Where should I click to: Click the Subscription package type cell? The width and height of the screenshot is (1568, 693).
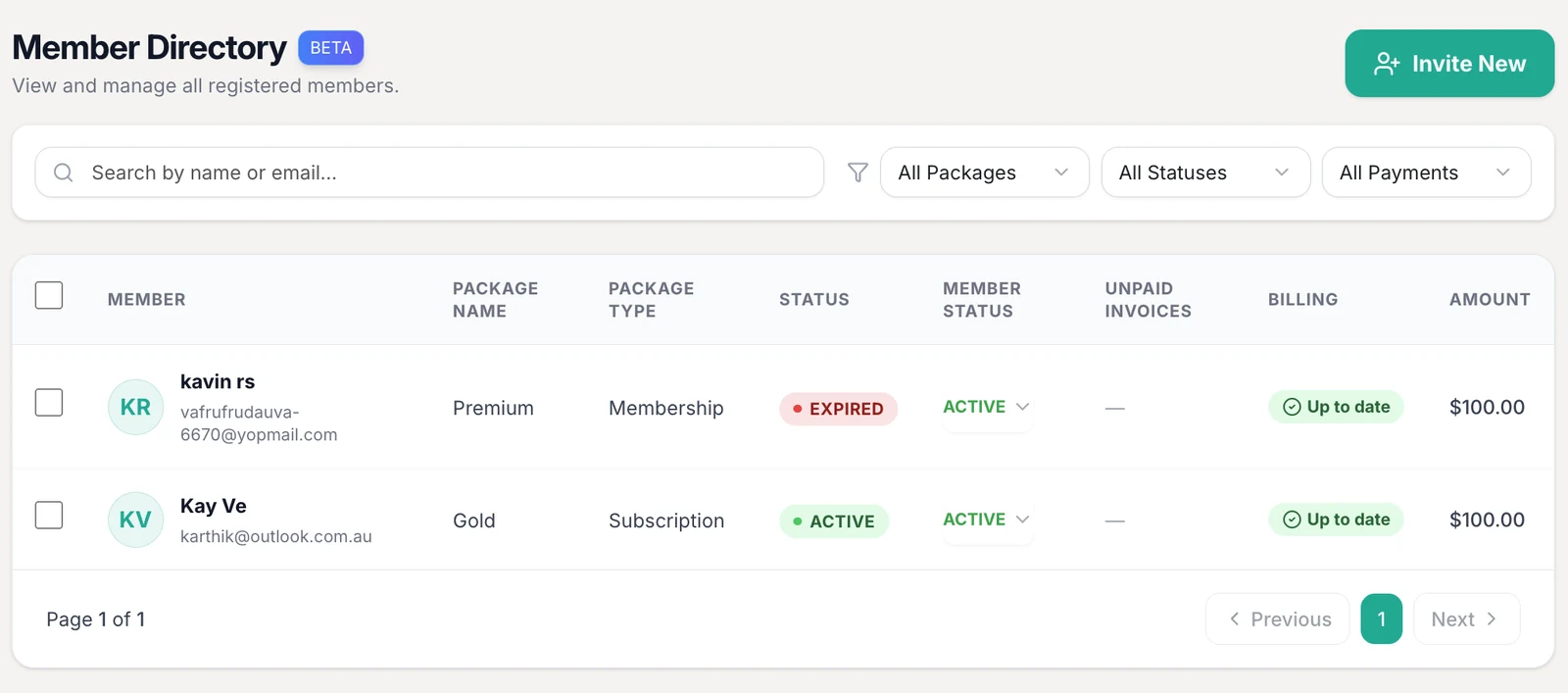(x=666, y=520)
